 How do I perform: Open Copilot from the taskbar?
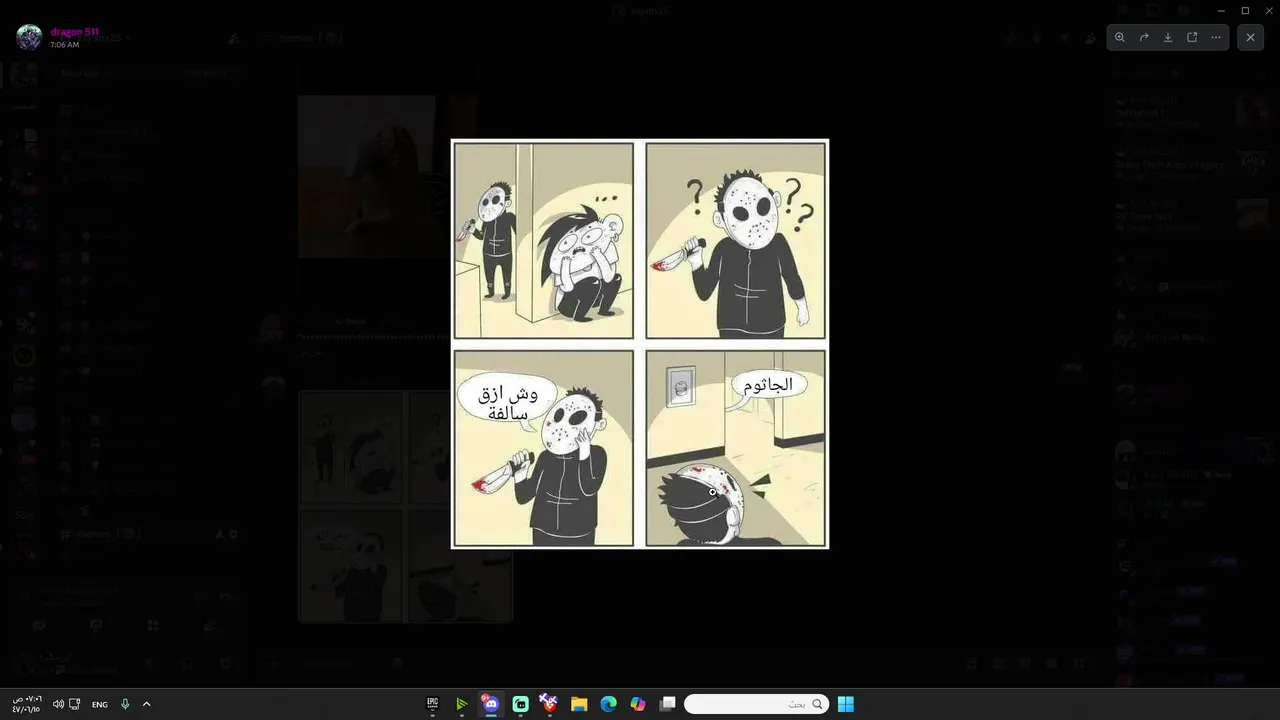tap(638, 704)
